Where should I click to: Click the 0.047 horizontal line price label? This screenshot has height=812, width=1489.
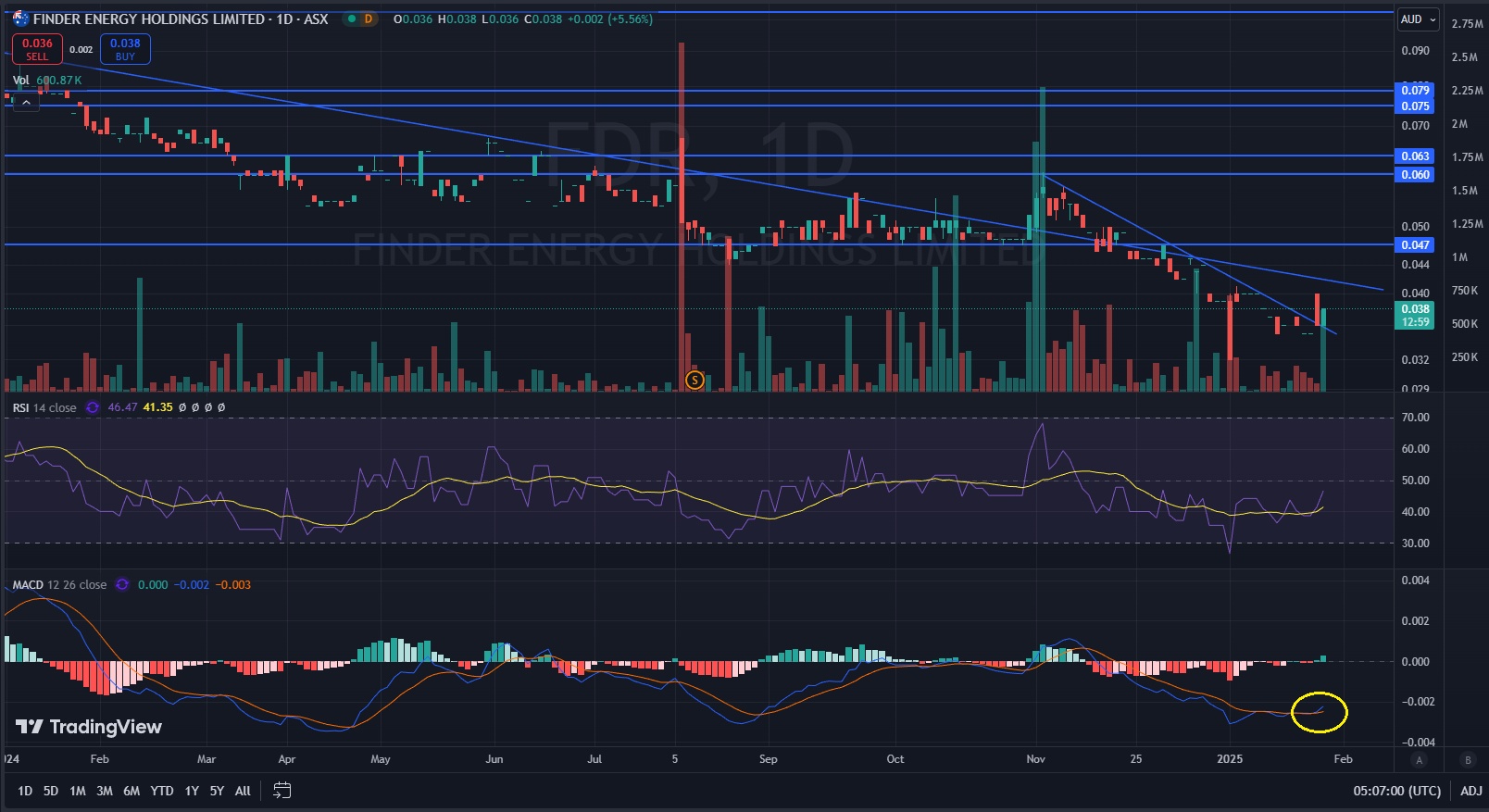pos(1415,245)
